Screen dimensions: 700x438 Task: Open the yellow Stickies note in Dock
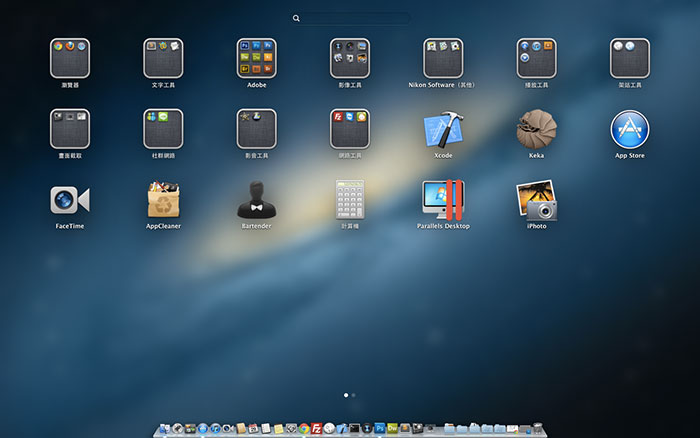tap(279, 429)
